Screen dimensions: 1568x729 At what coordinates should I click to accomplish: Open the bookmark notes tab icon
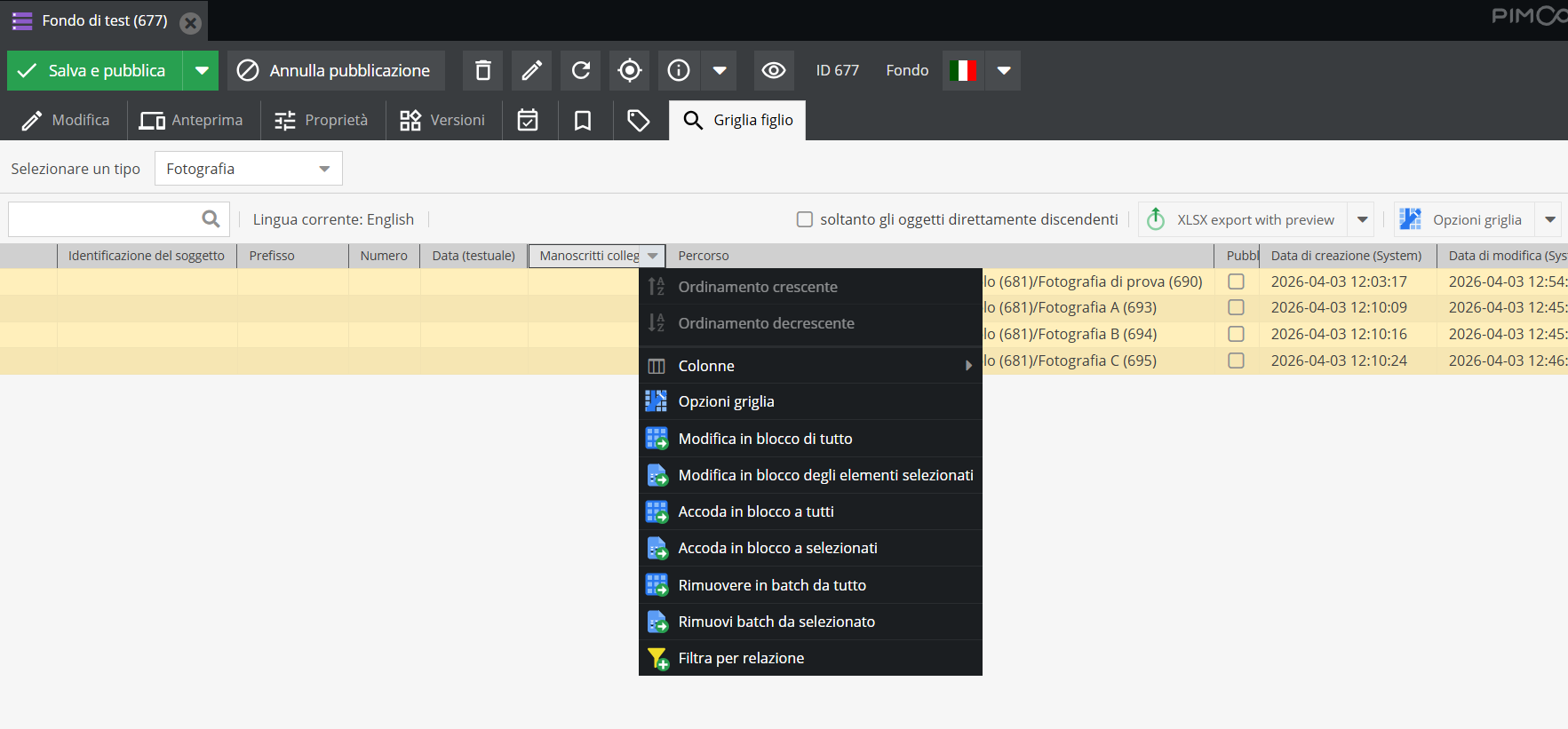(583, 121)
